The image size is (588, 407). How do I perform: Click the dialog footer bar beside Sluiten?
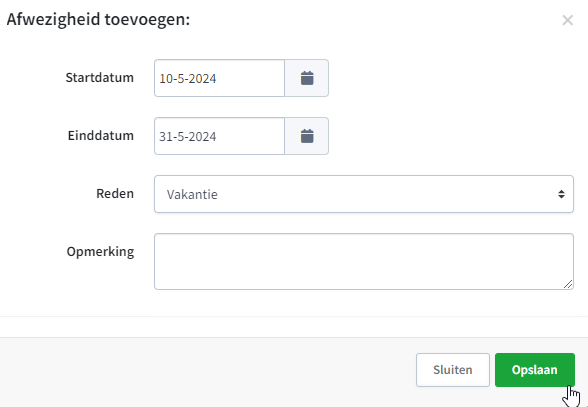206,371
